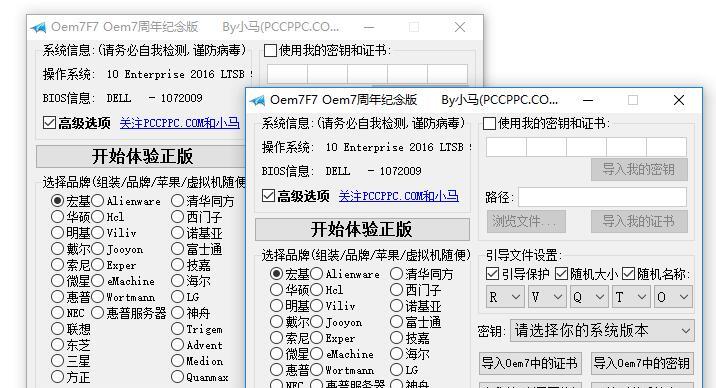
Task: Click the Oem7F7 app icon in front window title bar
Action: (258, 100)
